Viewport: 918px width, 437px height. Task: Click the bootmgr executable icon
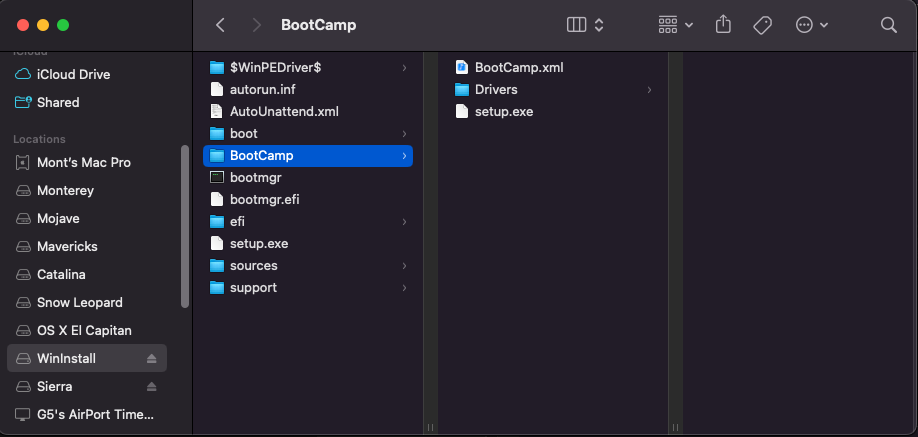[x=217, y=177]
